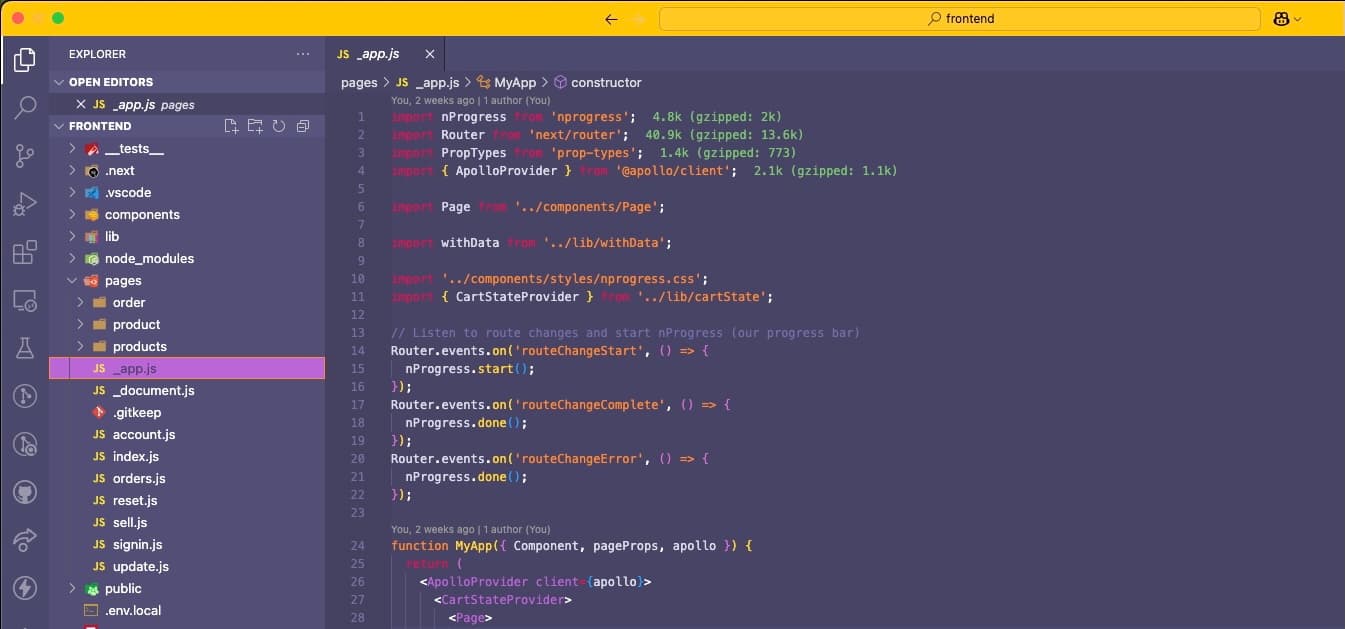The height and width of the screenshot is (629, 1345).
Task: Open the Extensions view
Action: pos(24,253)
